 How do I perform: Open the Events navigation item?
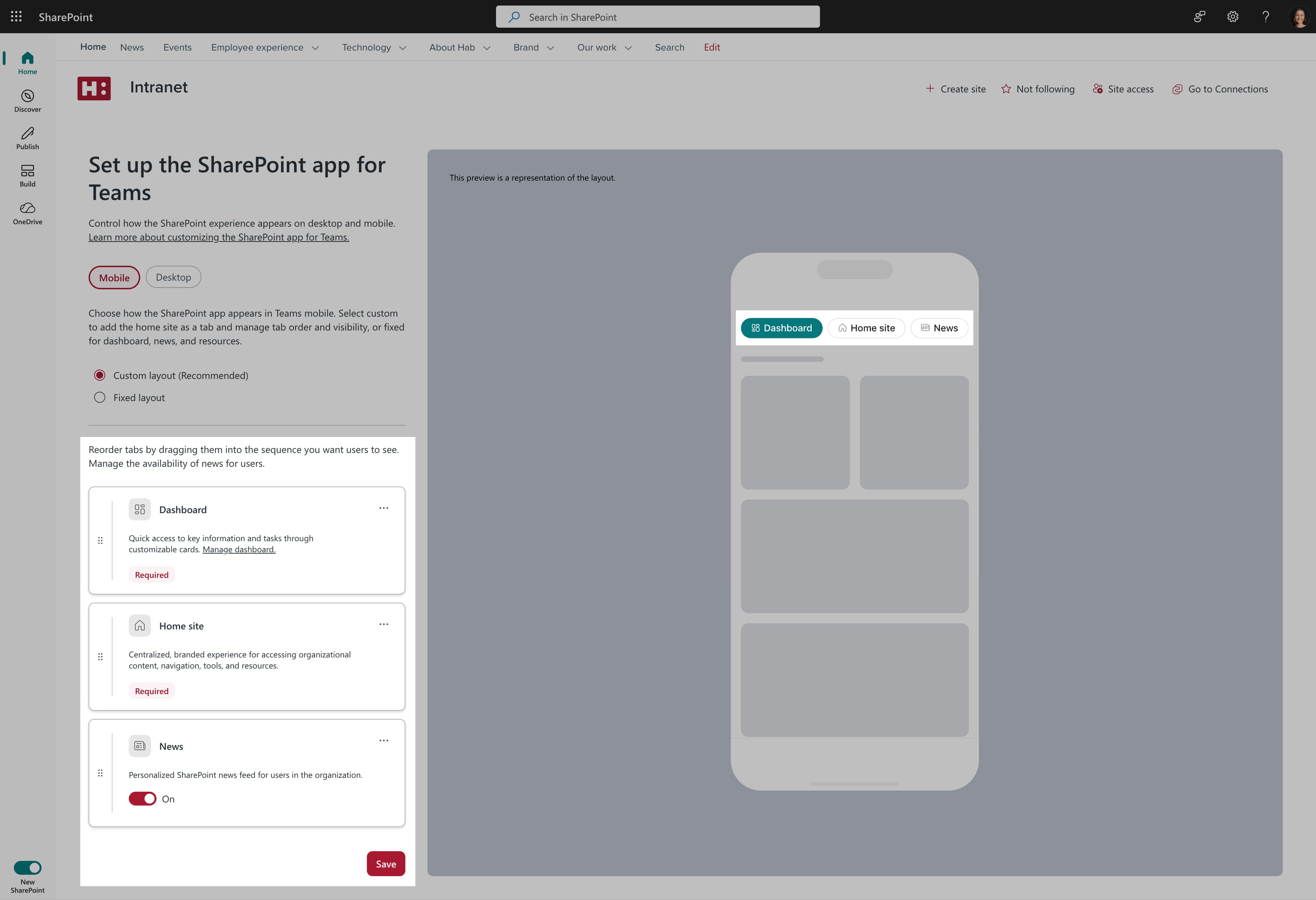pos(177,47)
